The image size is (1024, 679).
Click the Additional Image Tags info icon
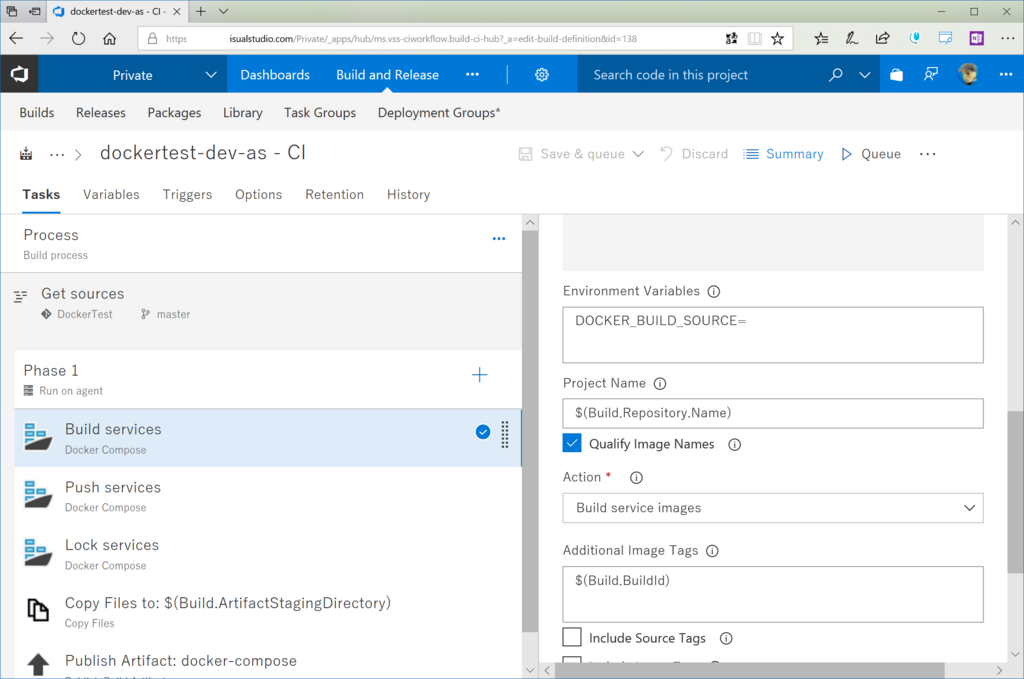[x=712, y=551]
